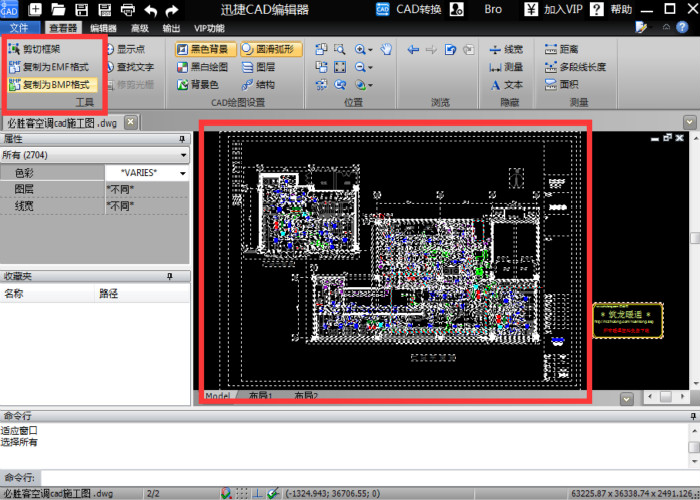The height and width of the screenshot is (500, 700).
Task: Open the zoom-out dropdown arrow
Action: tap(371, 67)
